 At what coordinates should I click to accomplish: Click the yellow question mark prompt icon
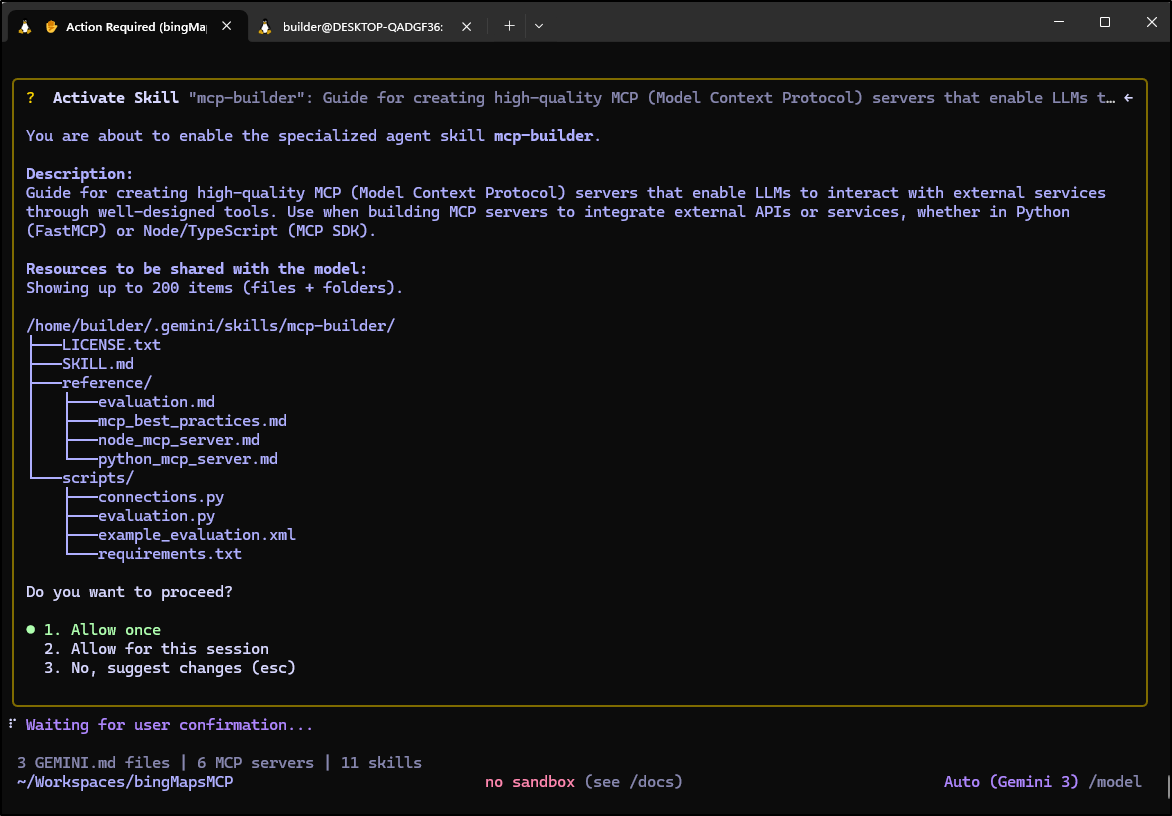[x=31, y=98]
